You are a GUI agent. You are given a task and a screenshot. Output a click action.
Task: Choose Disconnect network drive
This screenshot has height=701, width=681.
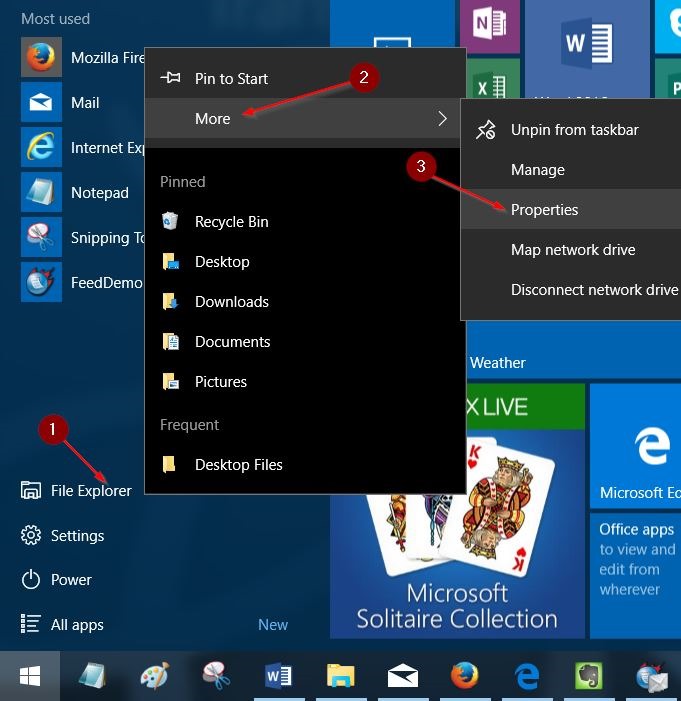coord(571,290)
